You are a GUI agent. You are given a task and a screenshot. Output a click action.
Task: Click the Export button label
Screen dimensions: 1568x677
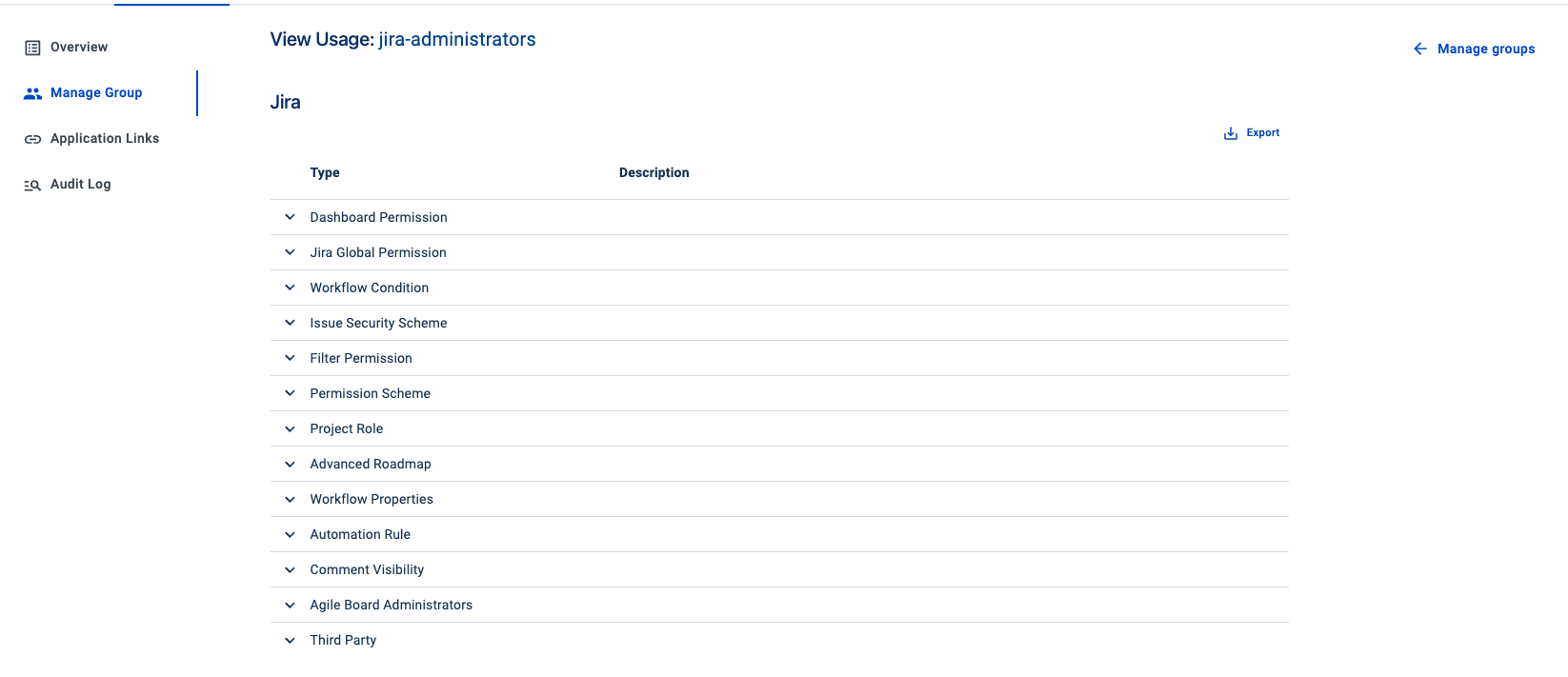1263,133
